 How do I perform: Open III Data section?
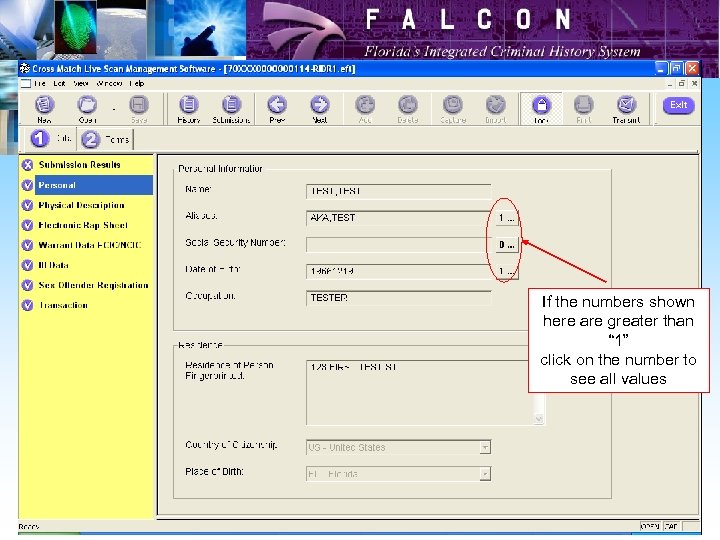(53, 265)
